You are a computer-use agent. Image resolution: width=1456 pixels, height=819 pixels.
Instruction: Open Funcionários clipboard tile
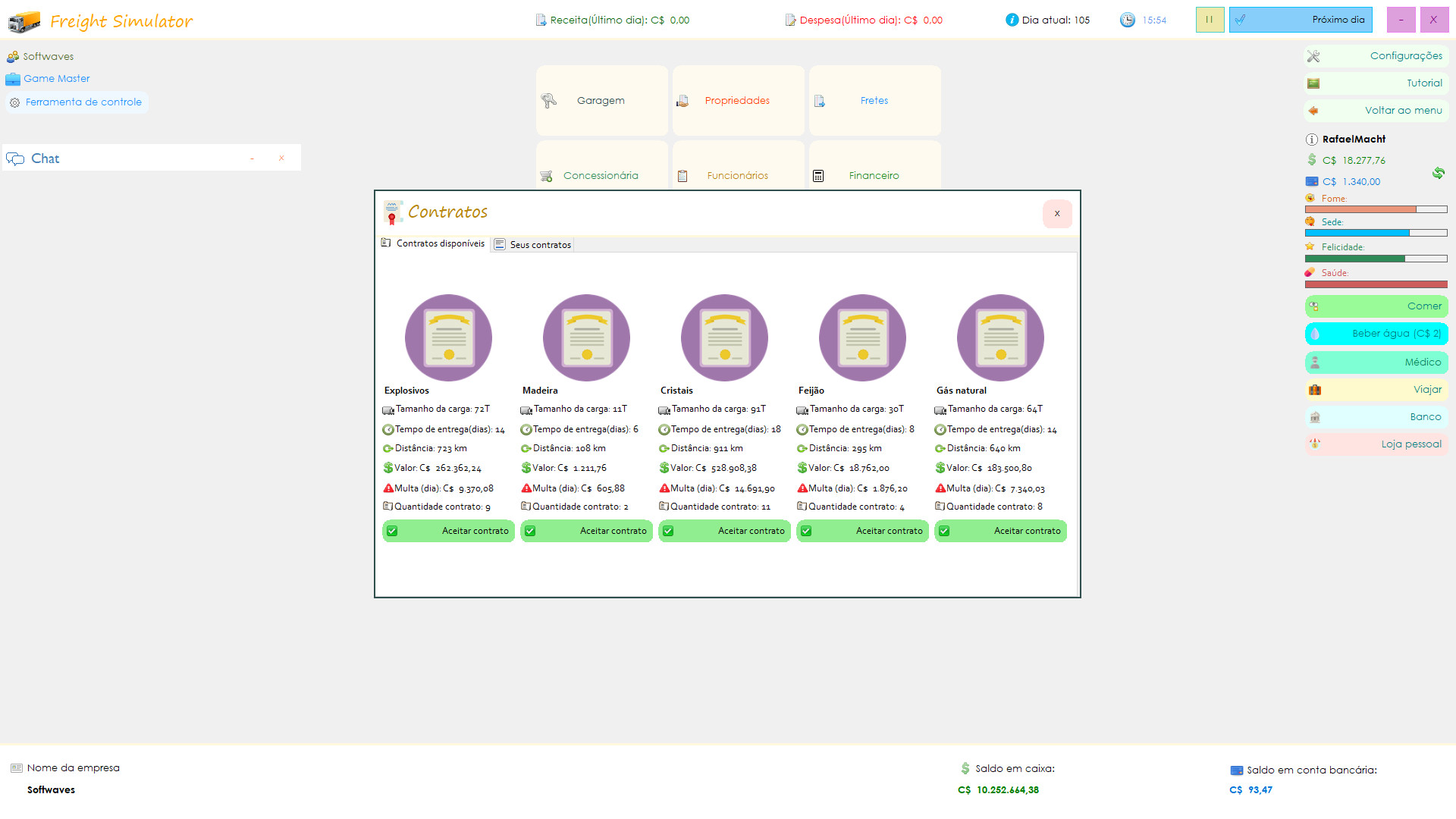[x=738, y=174]
